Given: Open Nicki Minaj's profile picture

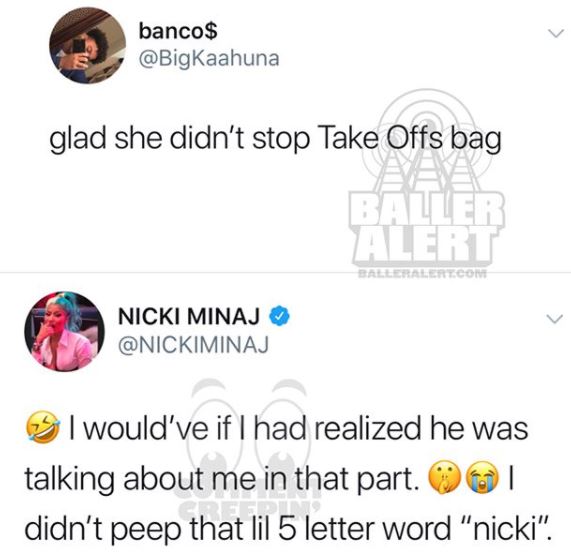Looking at the screenshot, I should click(x=64, y=332).
